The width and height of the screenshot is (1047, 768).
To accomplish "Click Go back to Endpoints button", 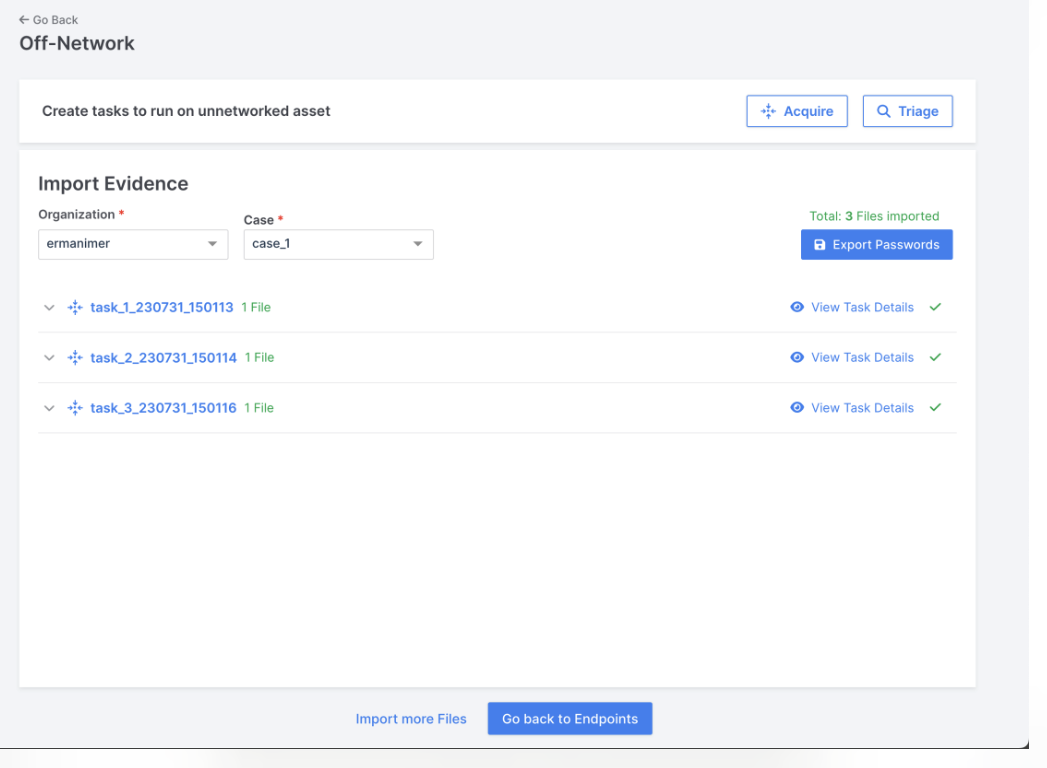I will pyautogui.click(x=569, y=719).
